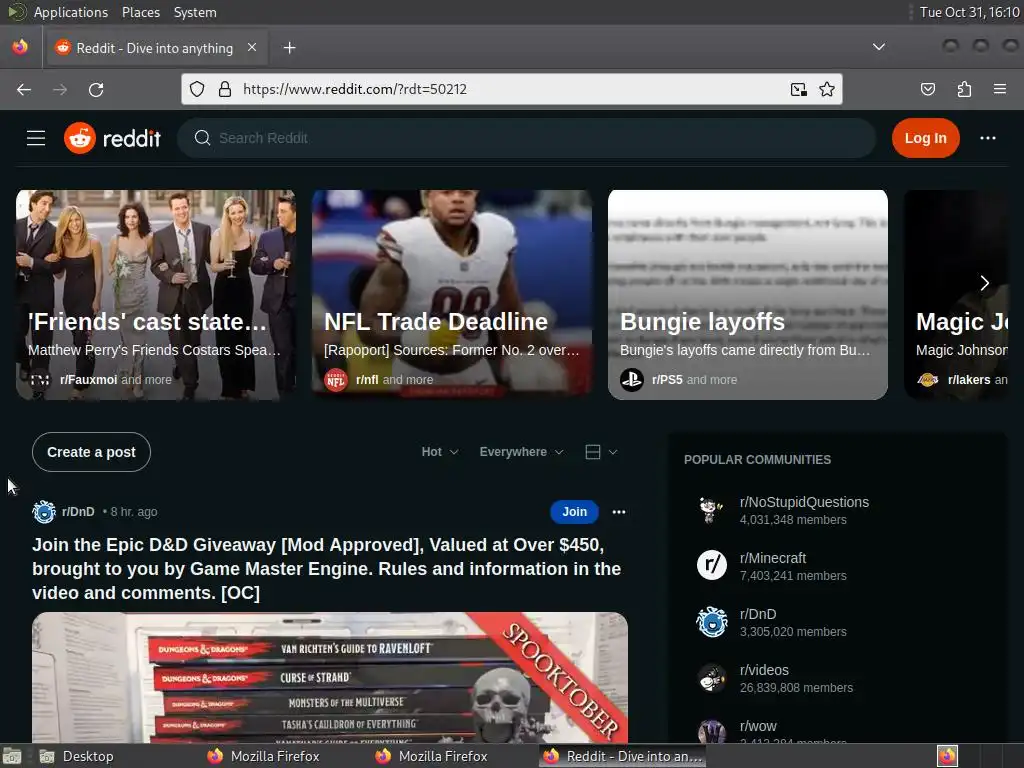Open the Places menu
This screenshot has width=1024, height=768.
[140, 12]
